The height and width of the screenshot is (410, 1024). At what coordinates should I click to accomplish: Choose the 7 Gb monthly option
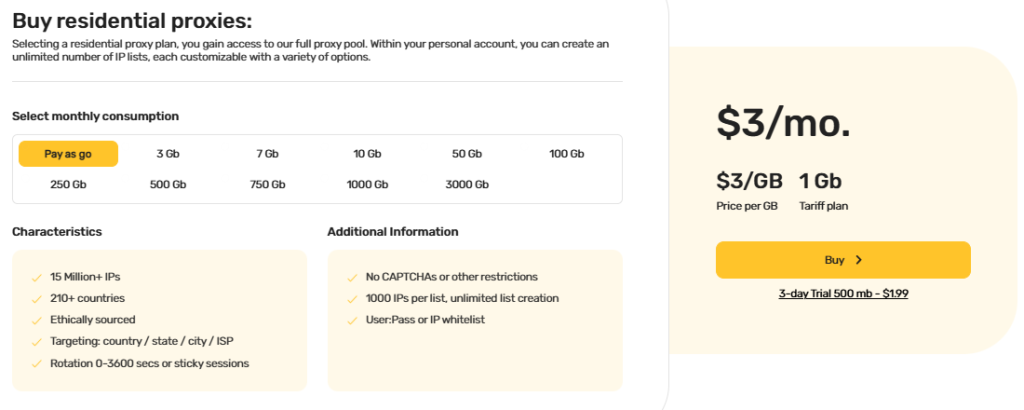(267, 154)
